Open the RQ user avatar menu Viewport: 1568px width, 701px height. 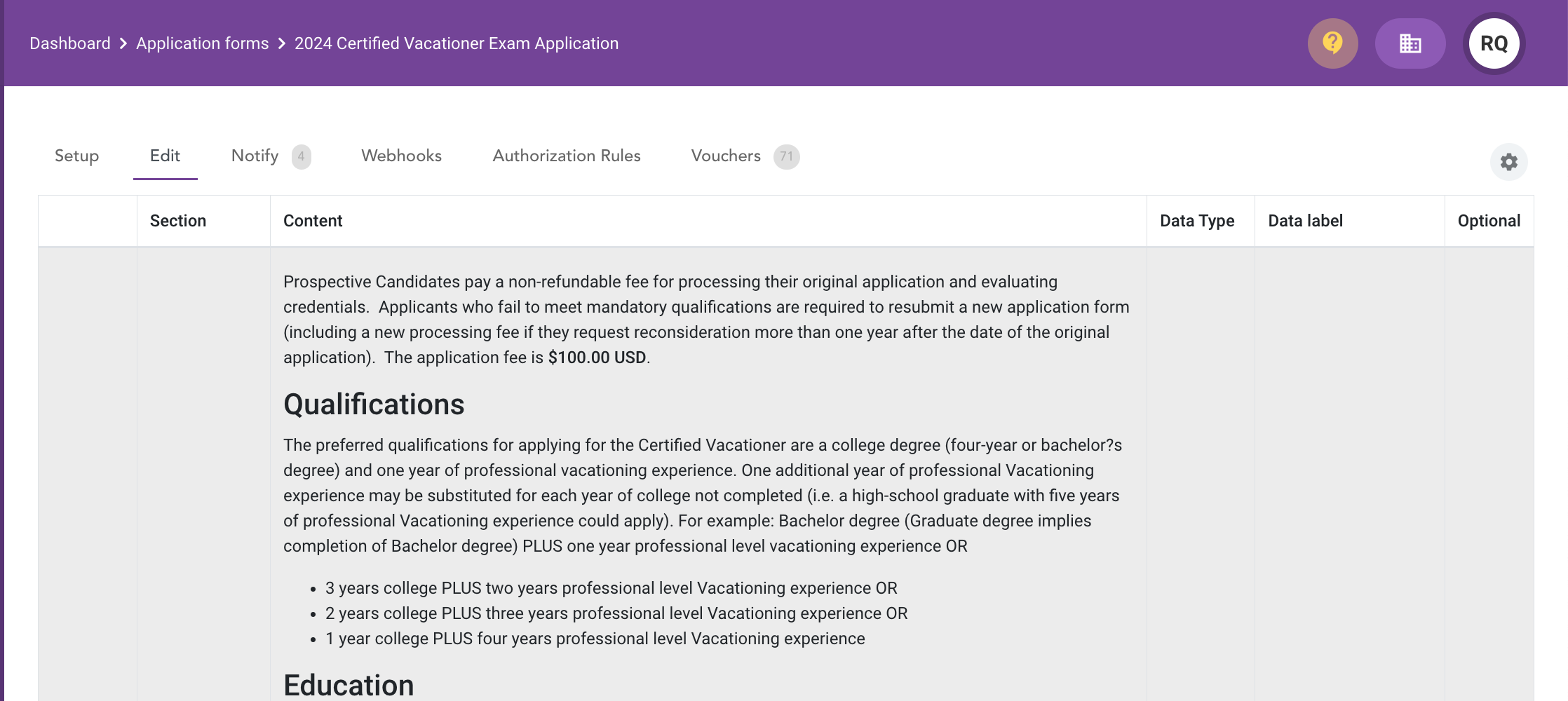click(1494, 43)
